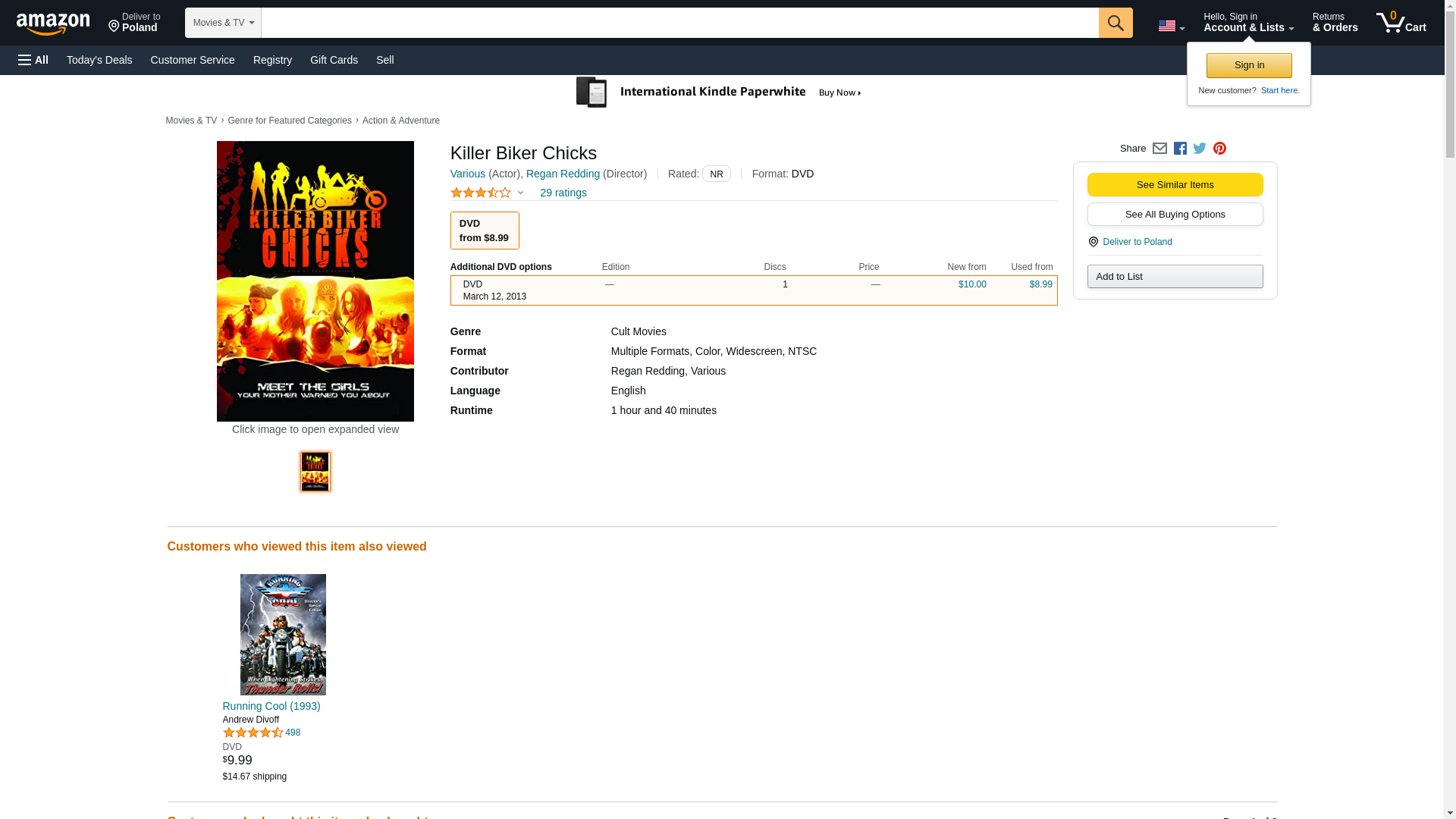Click the Amazon logo

click(53, 24)
